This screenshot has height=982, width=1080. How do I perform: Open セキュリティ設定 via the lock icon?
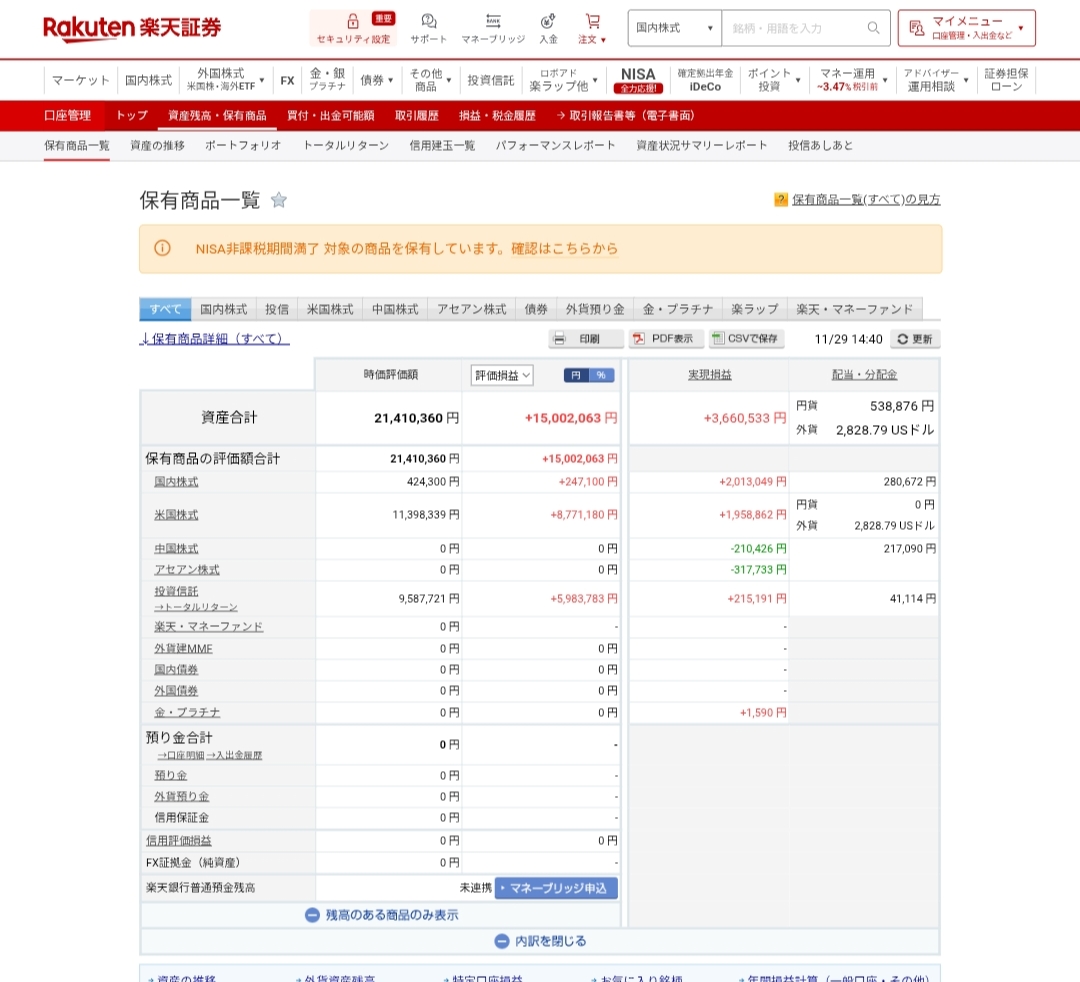tap(353, 22)
